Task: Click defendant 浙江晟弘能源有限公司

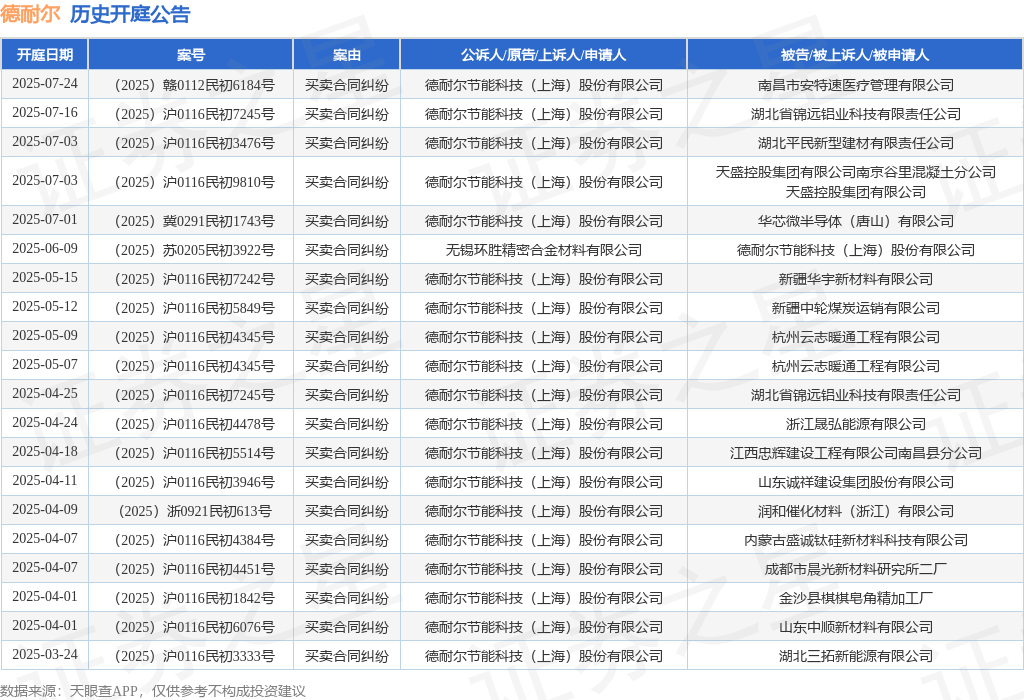Action: click(x=856, y=424)
